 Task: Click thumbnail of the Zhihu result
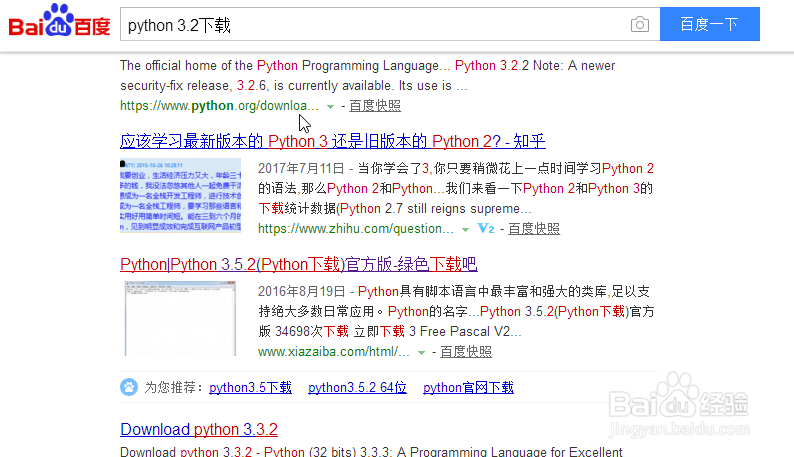pyautogui.click(x=180, y=195)
